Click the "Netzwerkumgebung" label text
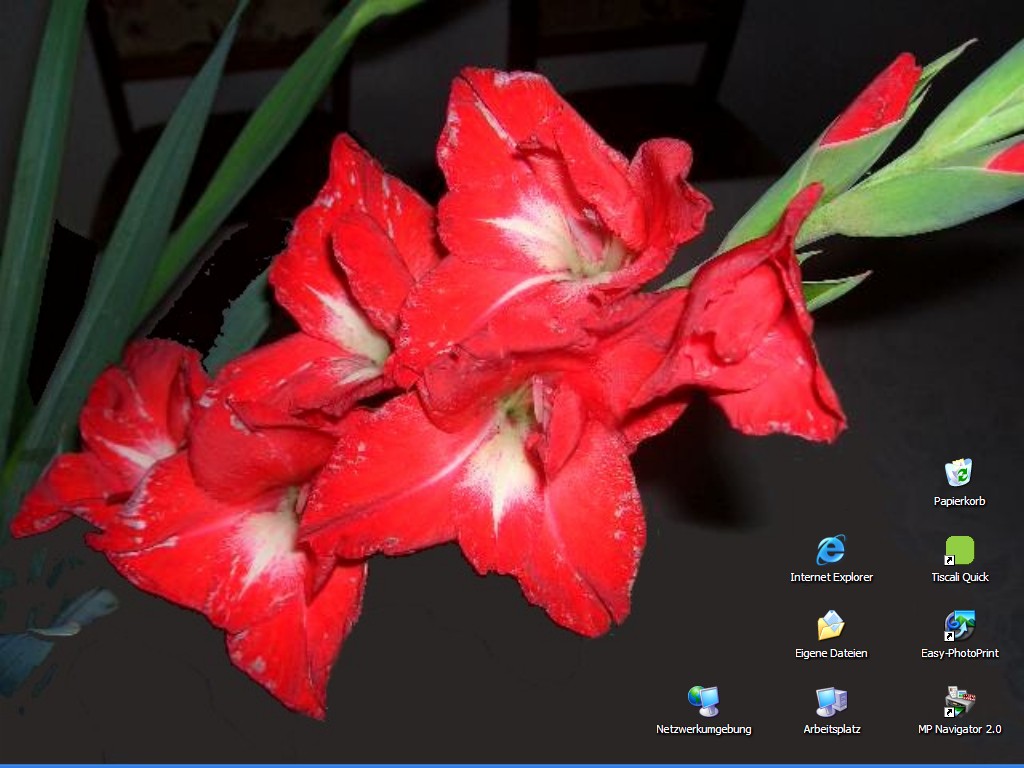This screenshot has height=768, width=1024. (x=703, y=729)
